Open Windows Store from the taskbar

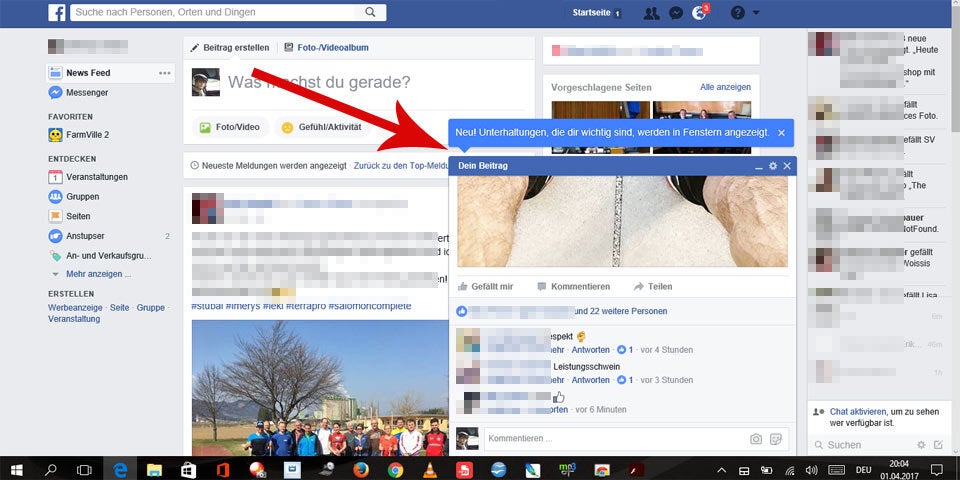(x=189, y=470)
